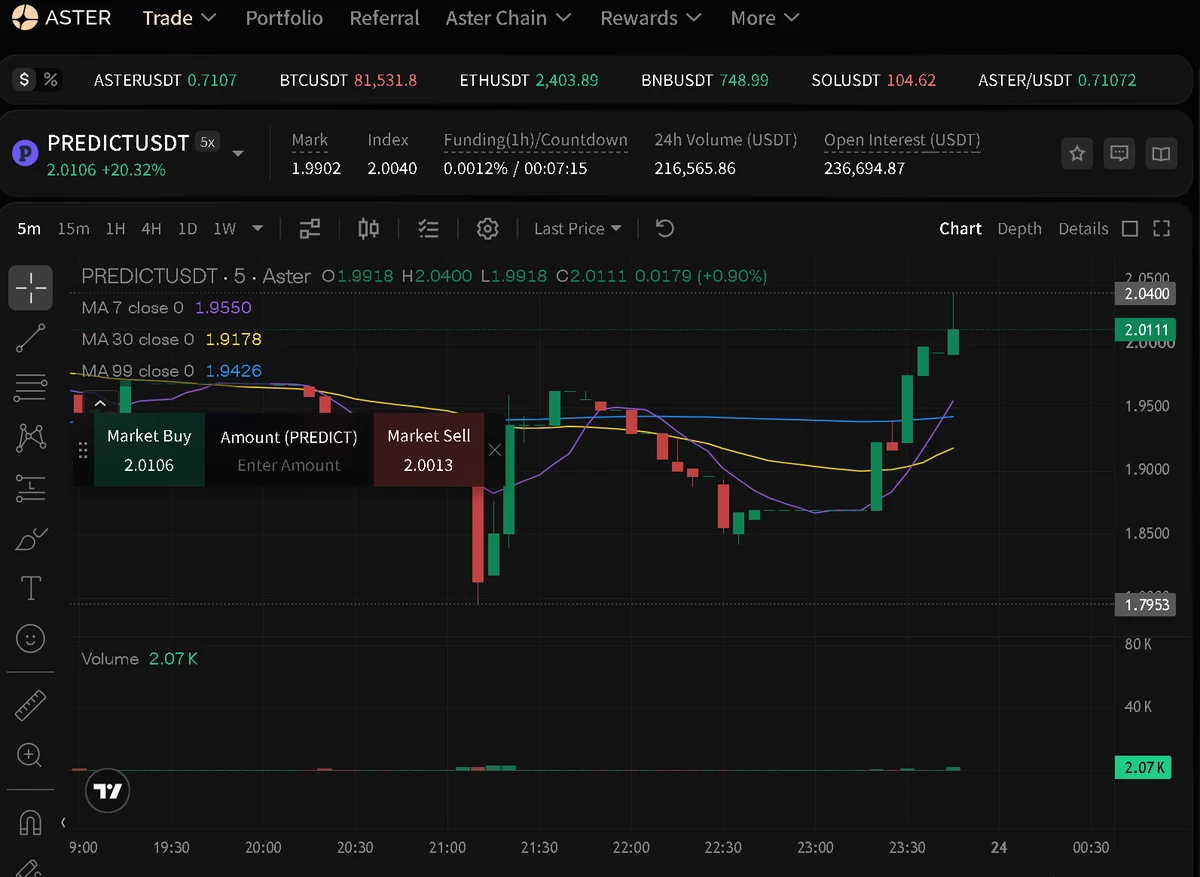Click the 5x leverage badge

coord(208,142)
